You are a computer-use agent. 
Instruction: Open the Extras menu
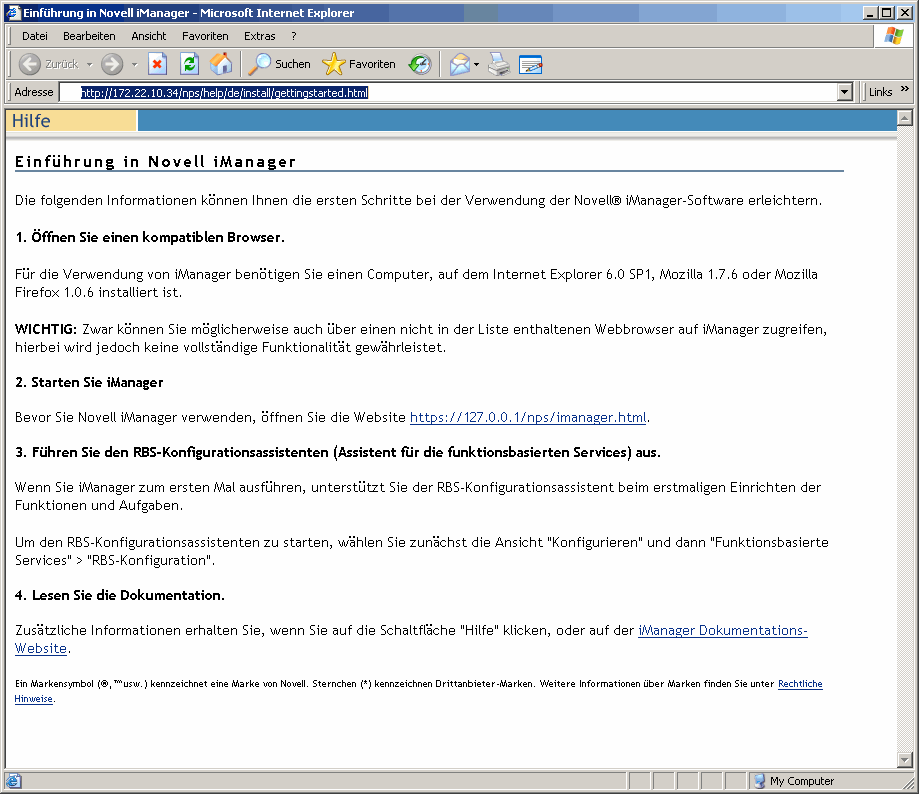(259, 35)
